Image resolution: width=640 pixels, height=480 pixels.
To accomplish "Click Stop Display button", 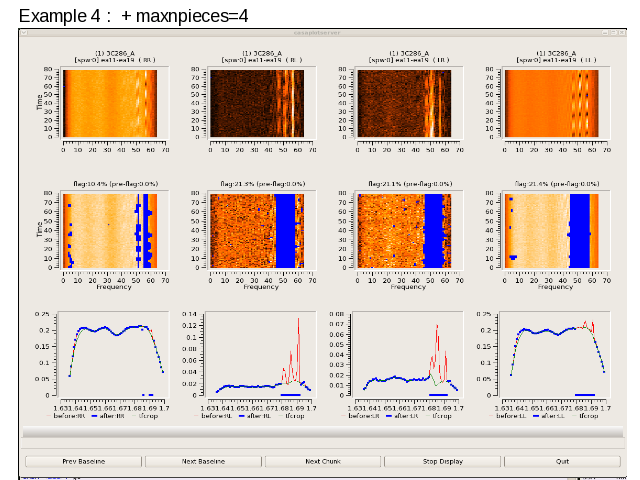I will 442,461.
